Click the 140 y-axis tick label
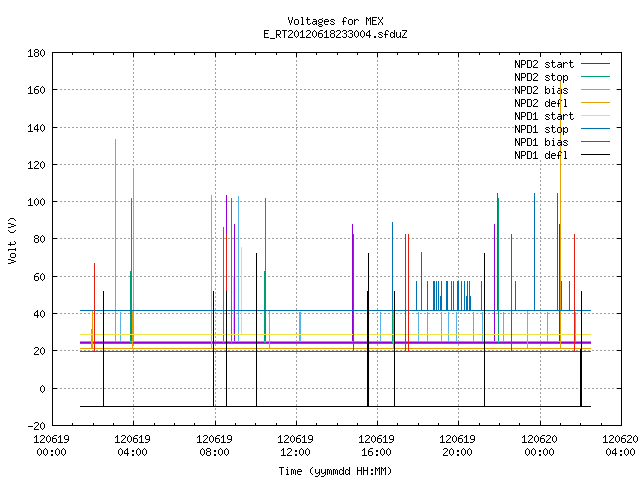 tap(36, 128)
